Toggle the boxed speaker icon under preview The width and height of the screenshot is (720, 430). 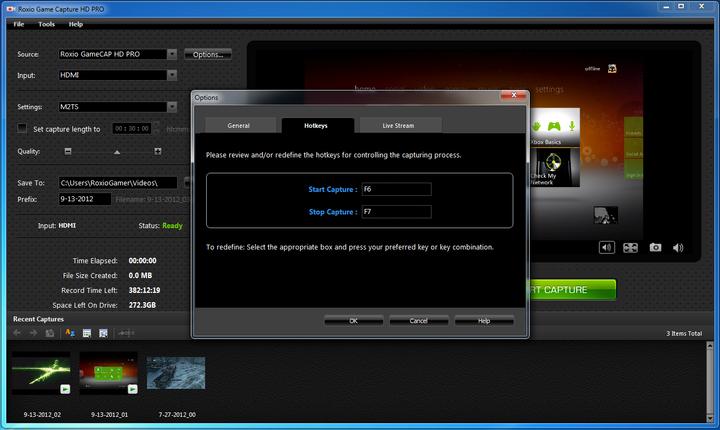[x=607, y=248]
